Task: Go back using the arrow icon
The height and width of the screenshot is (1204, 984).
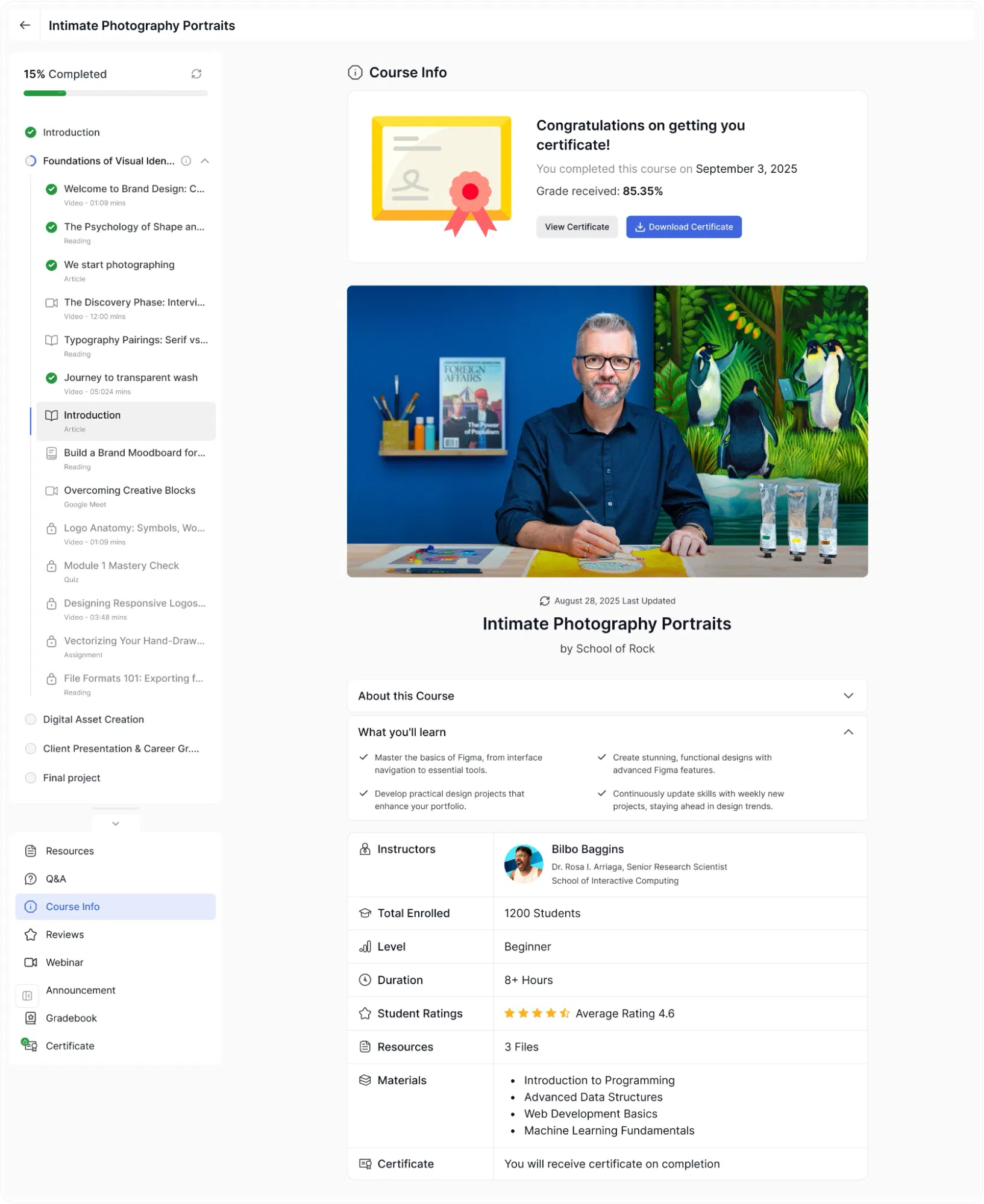Action: [25, 25]
